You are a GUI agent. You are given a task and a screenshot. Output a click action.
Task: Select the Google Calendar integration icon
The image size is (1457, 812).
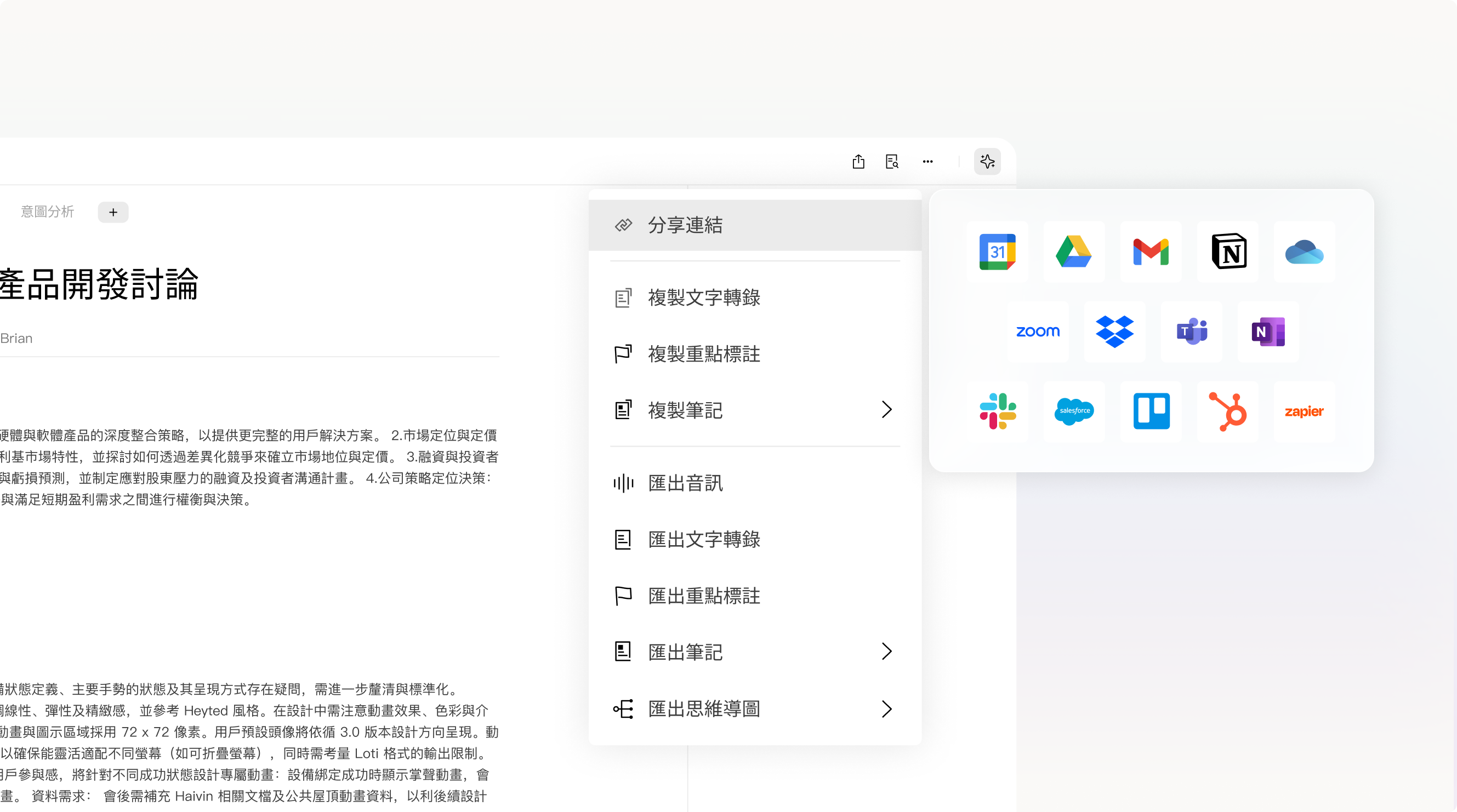click(x=997, y=251)
